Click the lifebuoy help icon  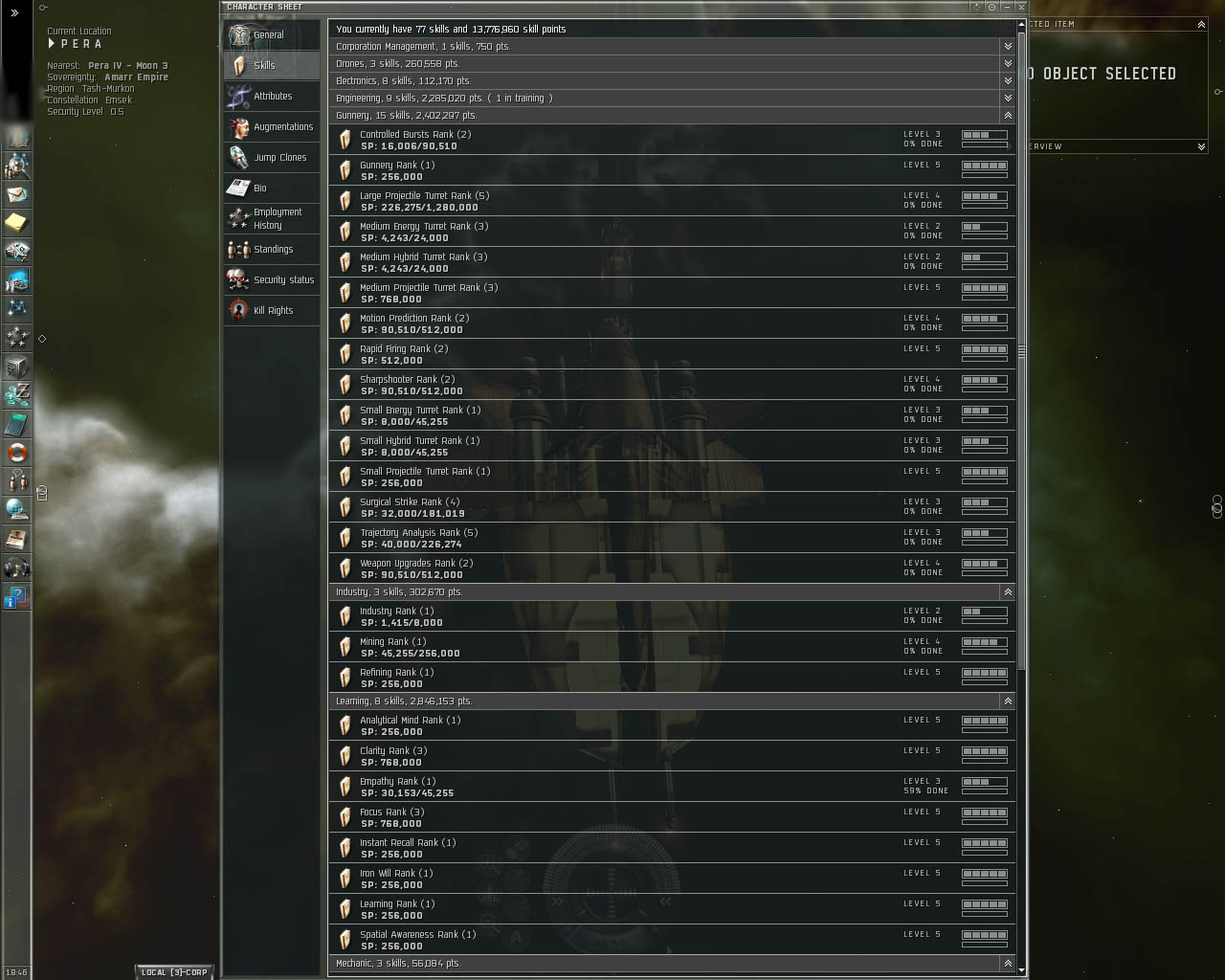tap(17, 453)
